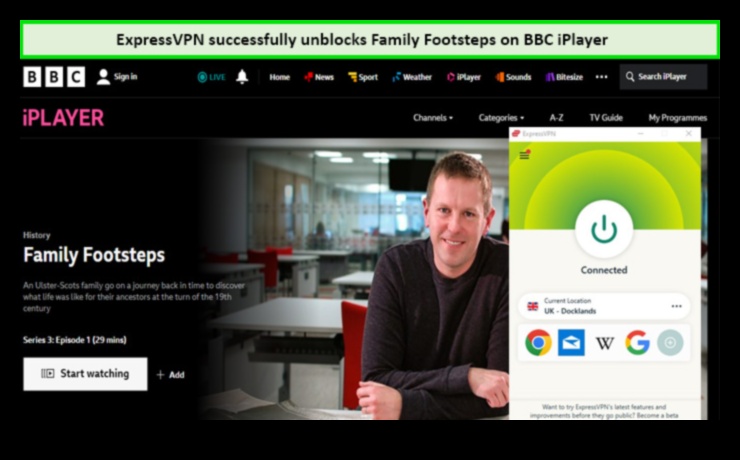740x460 pixels.
Task: Open the ExpressVPN hamburger menu
Action: pos(524,155)
